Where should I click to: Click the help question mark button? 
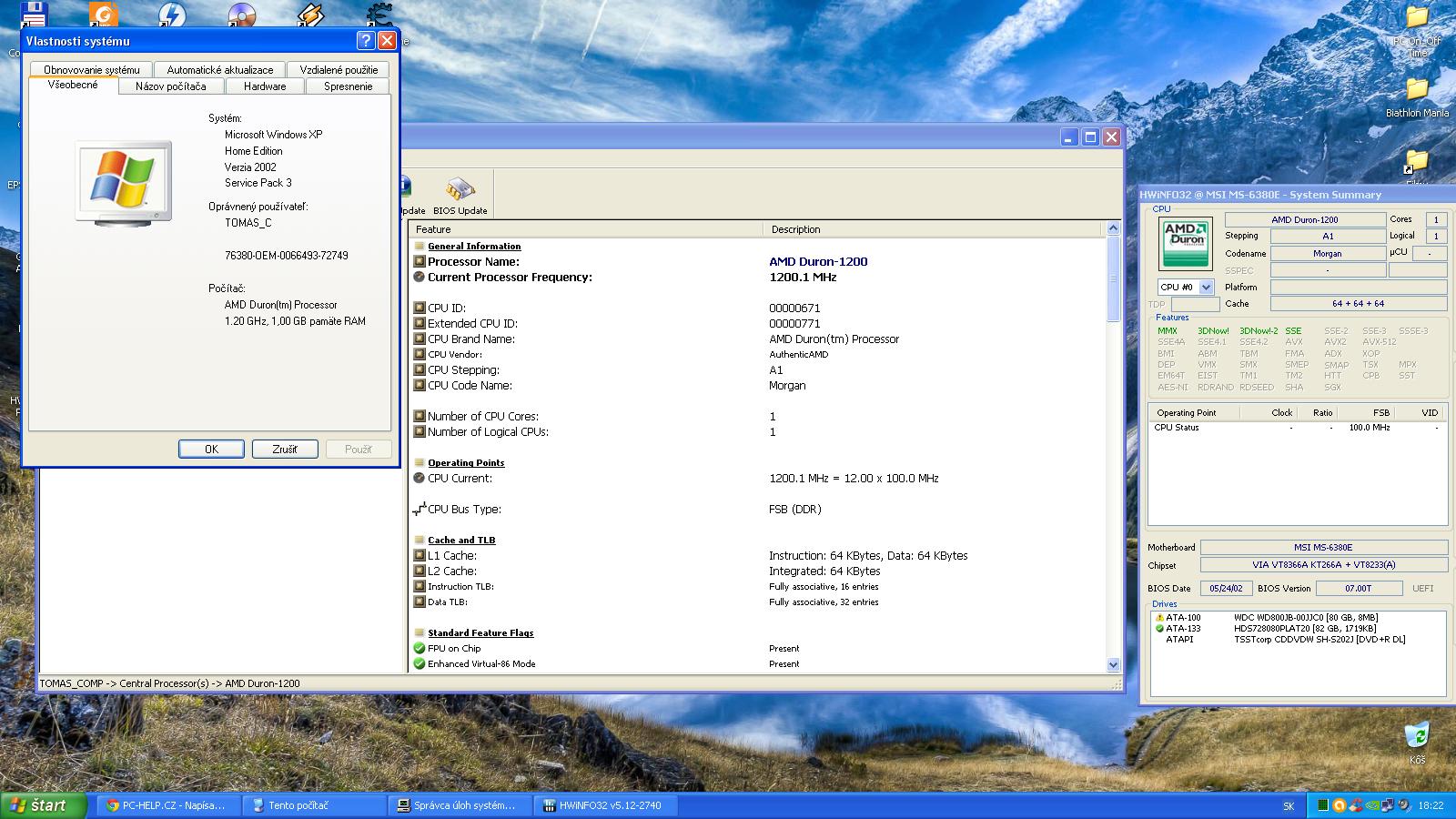click(x=365, y=41)
